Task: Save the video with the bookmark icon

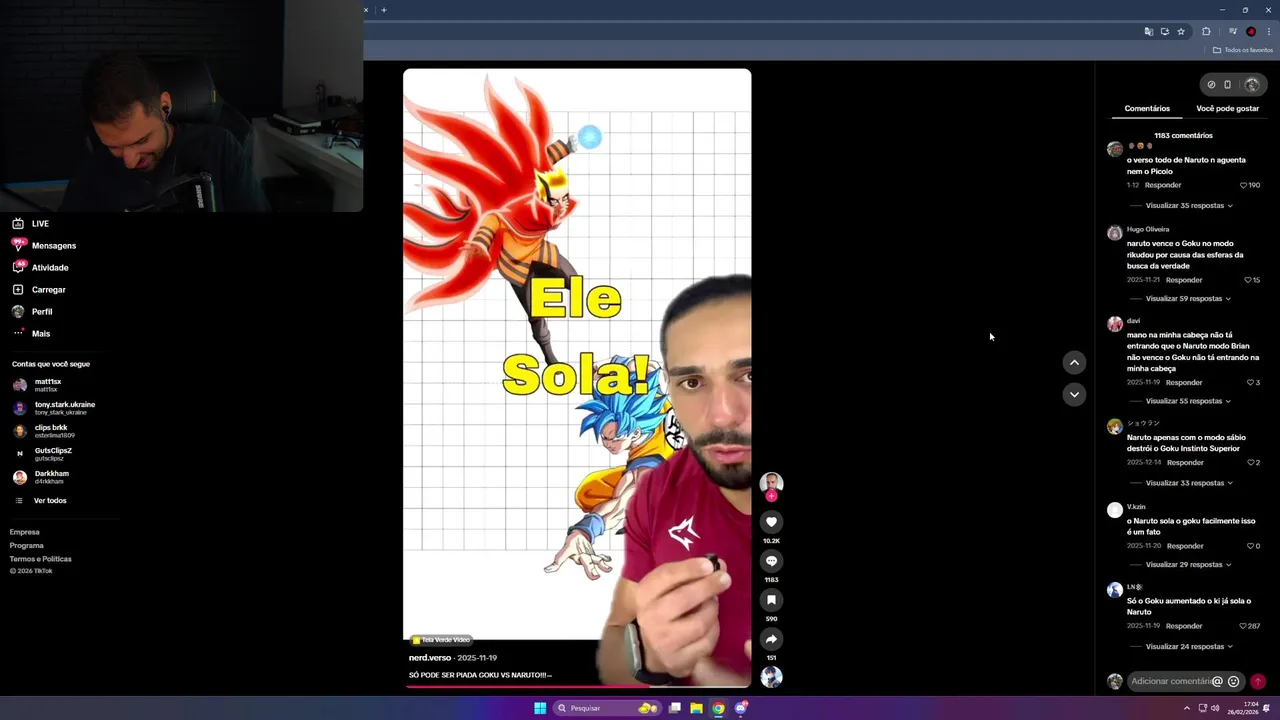Action: (x=771, y=600)
